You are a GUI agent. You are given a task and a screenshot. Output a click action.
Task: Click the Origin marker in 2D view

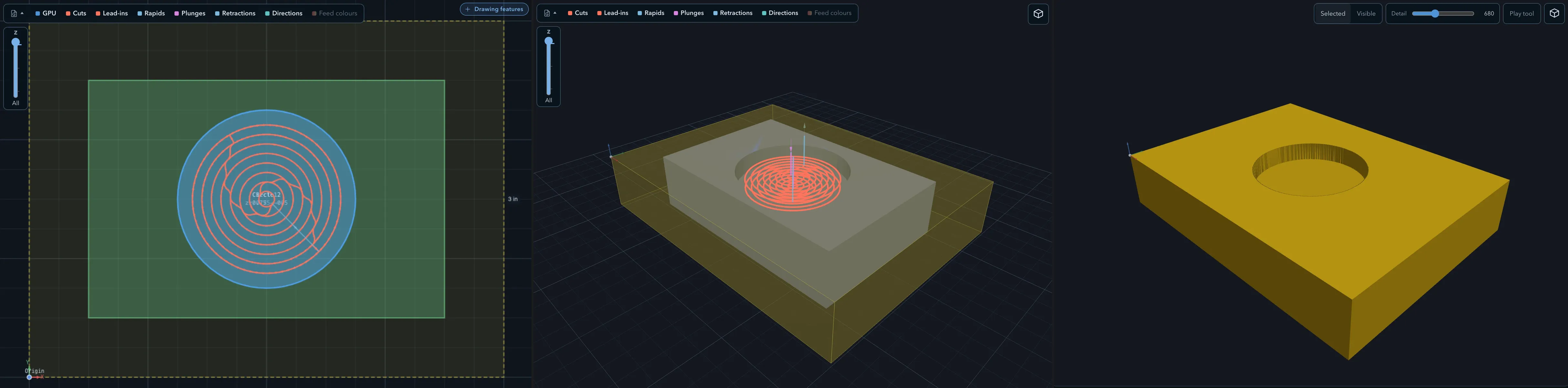[29, 377]
